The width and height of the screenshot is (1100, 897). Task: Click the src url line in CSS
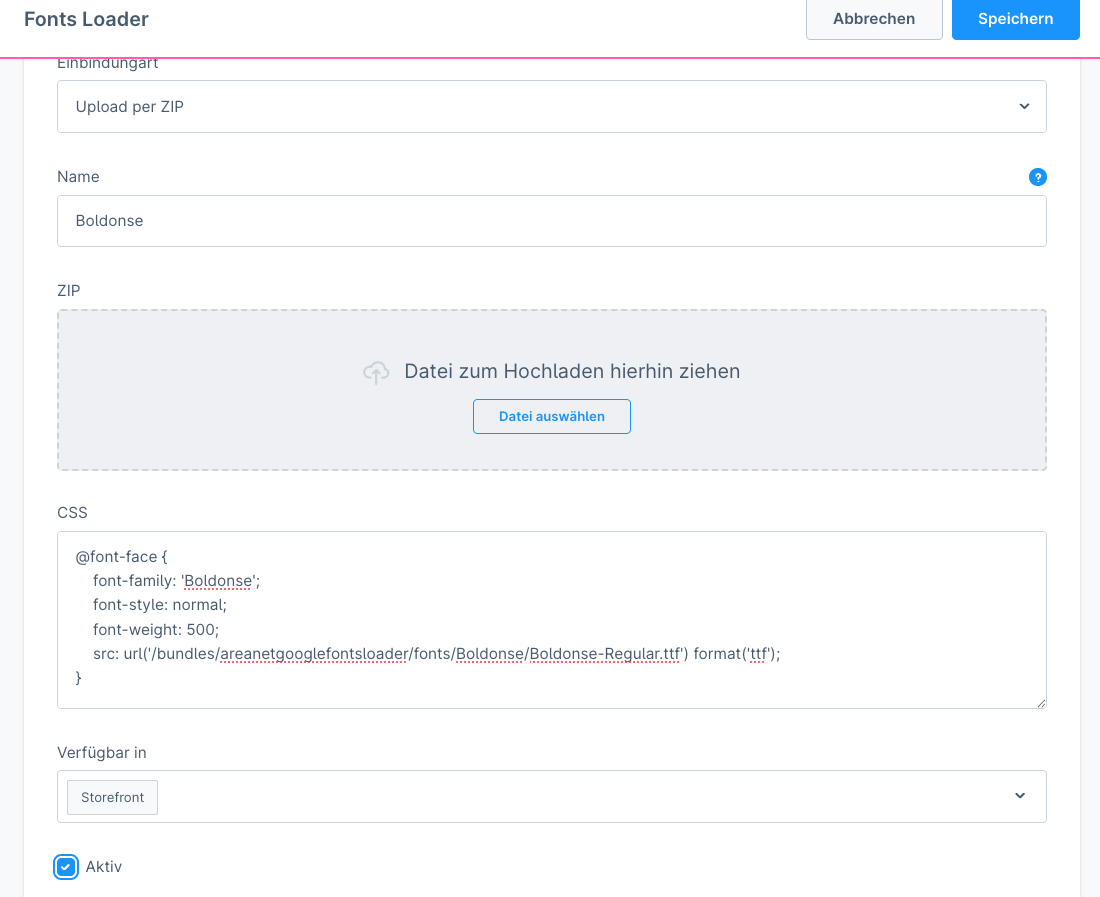[436, 653]
